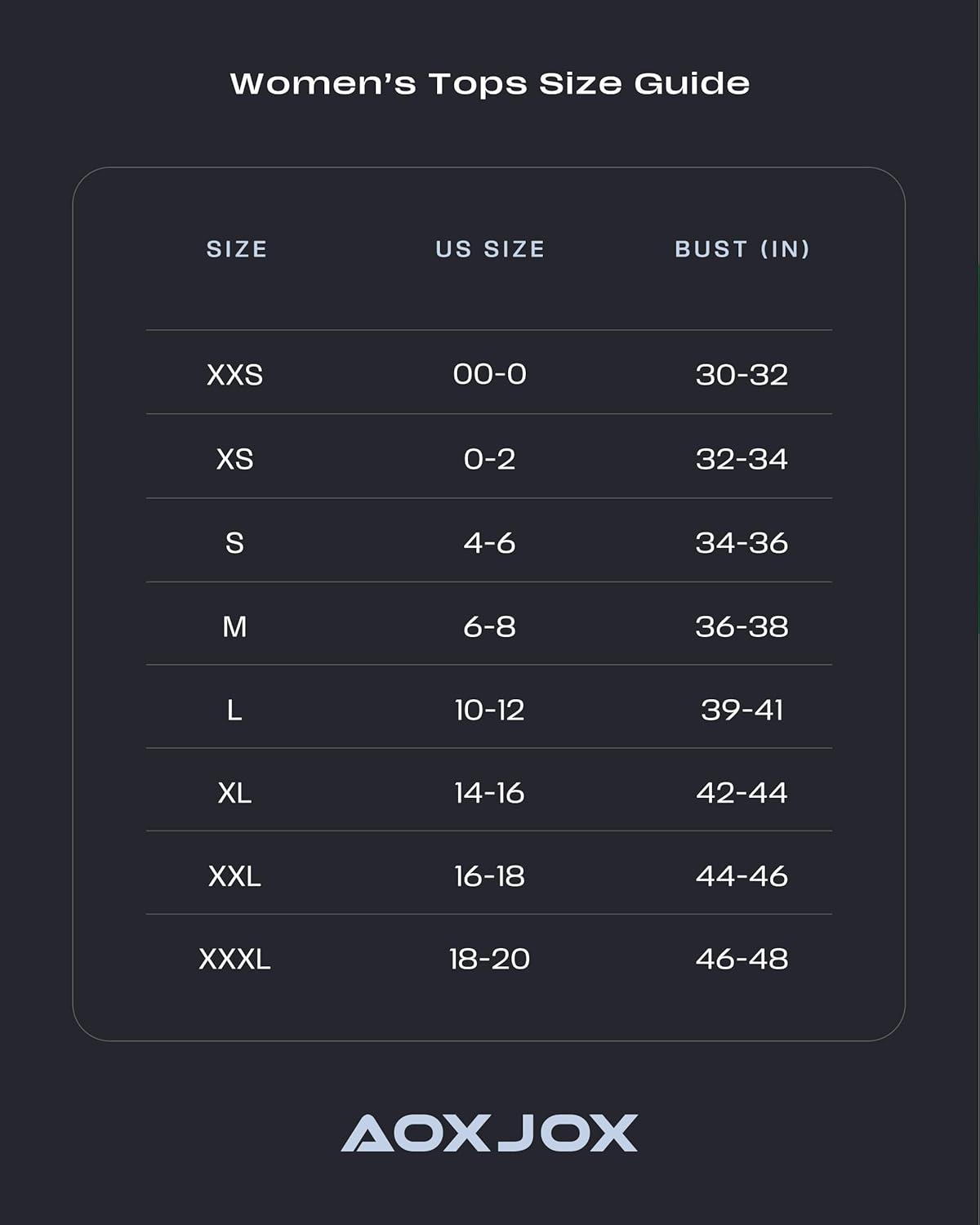The width and height of the screenshot is (980, 1225).
Task: Click the XXS size label
Action: click(234, 375)
